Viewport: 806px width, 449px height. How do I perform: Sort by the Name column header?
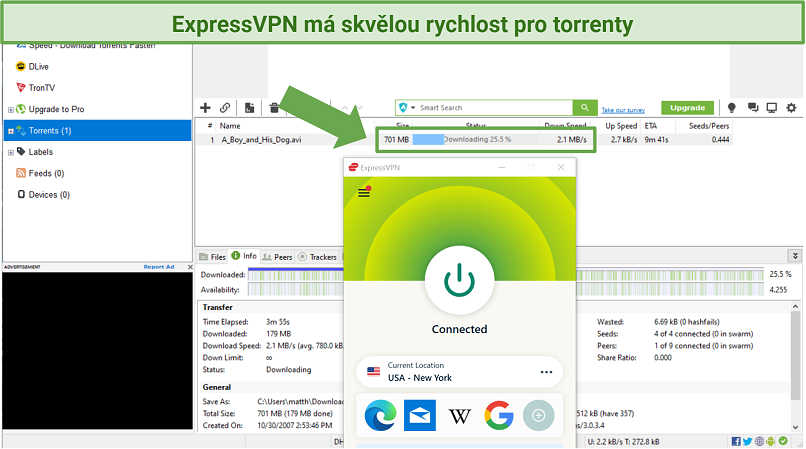point(230,125)
